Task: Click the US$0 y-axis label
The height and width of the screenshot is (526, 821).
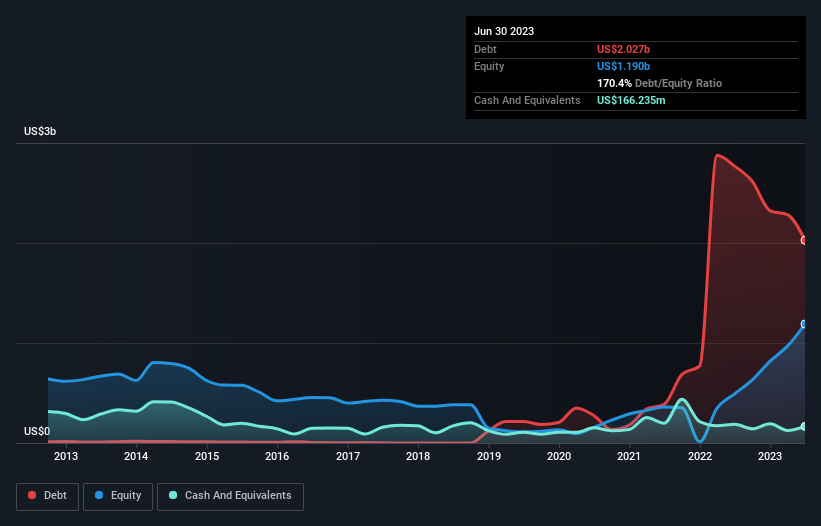Action: tap(37, 431)
